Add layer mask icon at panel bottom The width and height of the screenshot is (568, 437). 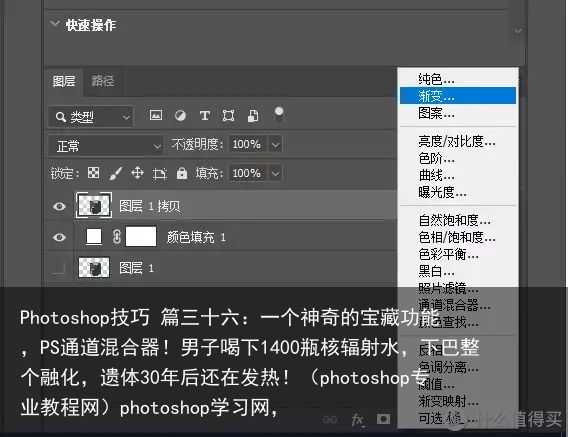coord(384,419)
